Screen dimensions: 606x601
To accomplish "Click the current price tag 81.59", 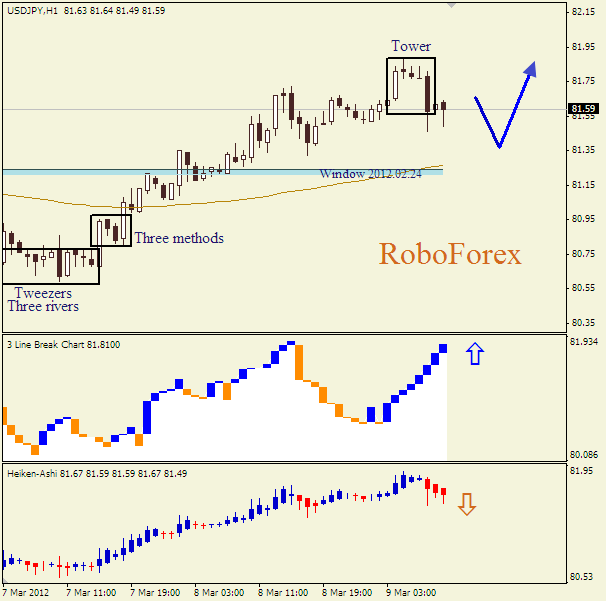I will [x=584, y=109].
